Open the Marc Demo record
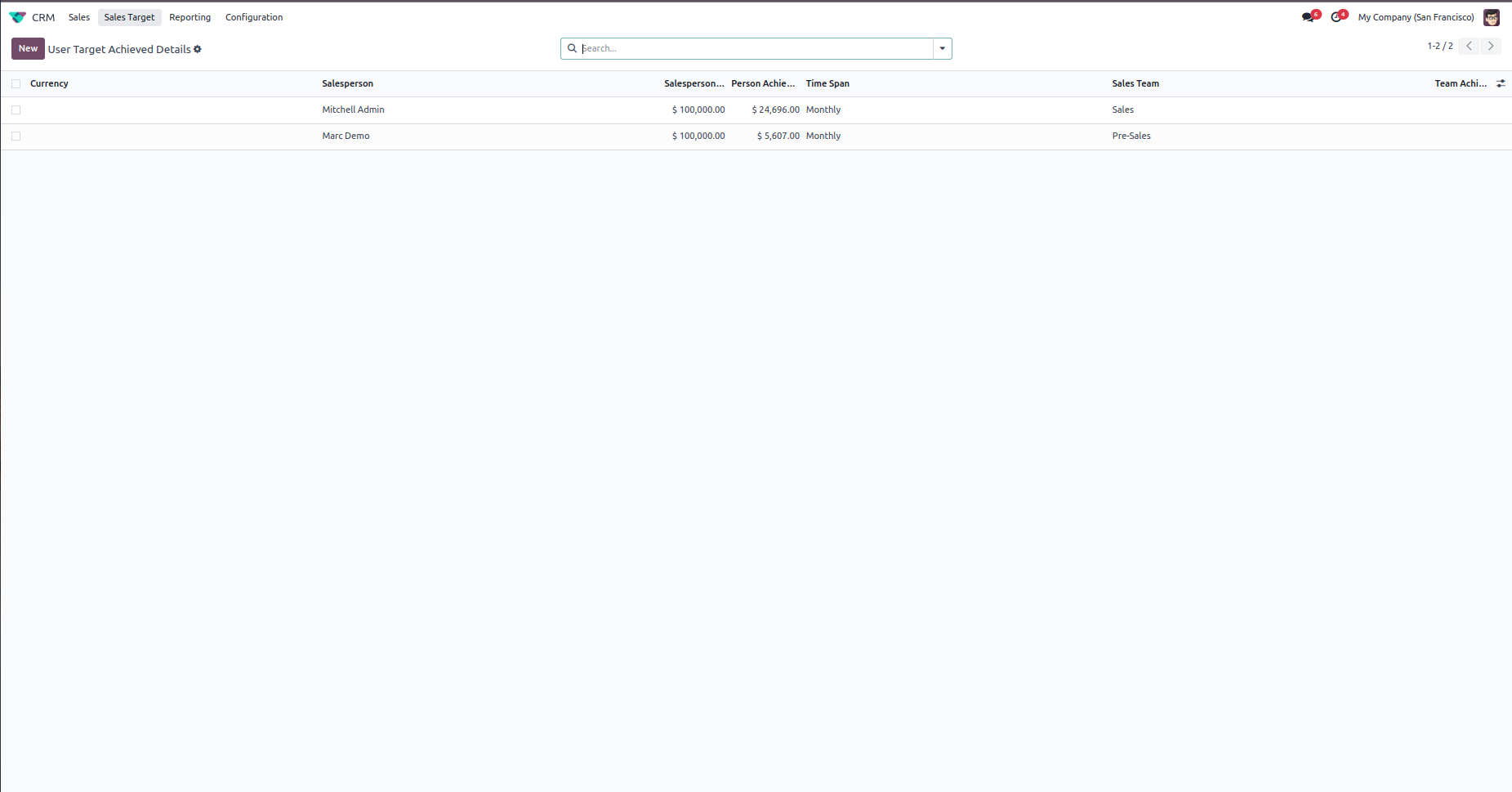 pos(346,136)
